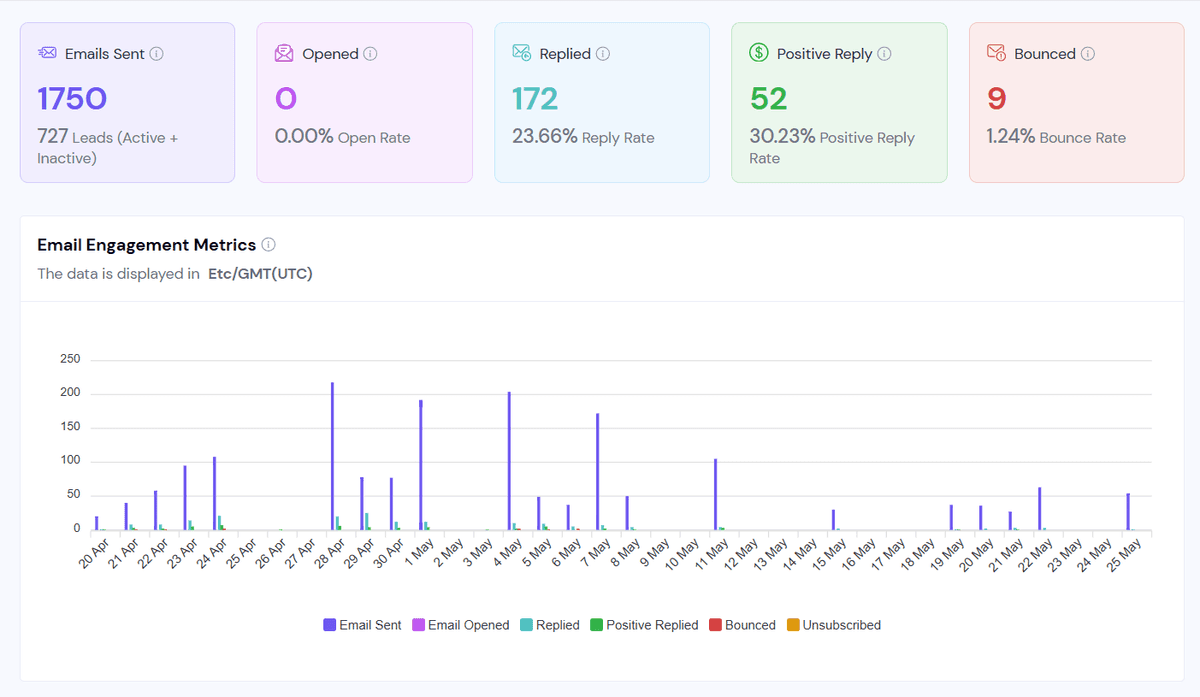The height and width of the screenshot is (697, 1200).
Task: Open info tooltip beside Replied
Action: pos(603,54)
